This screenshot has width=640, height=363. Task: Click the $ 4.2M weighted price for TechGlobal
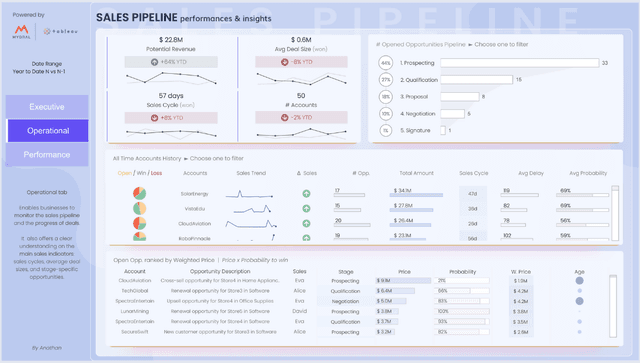click(520, 291)
